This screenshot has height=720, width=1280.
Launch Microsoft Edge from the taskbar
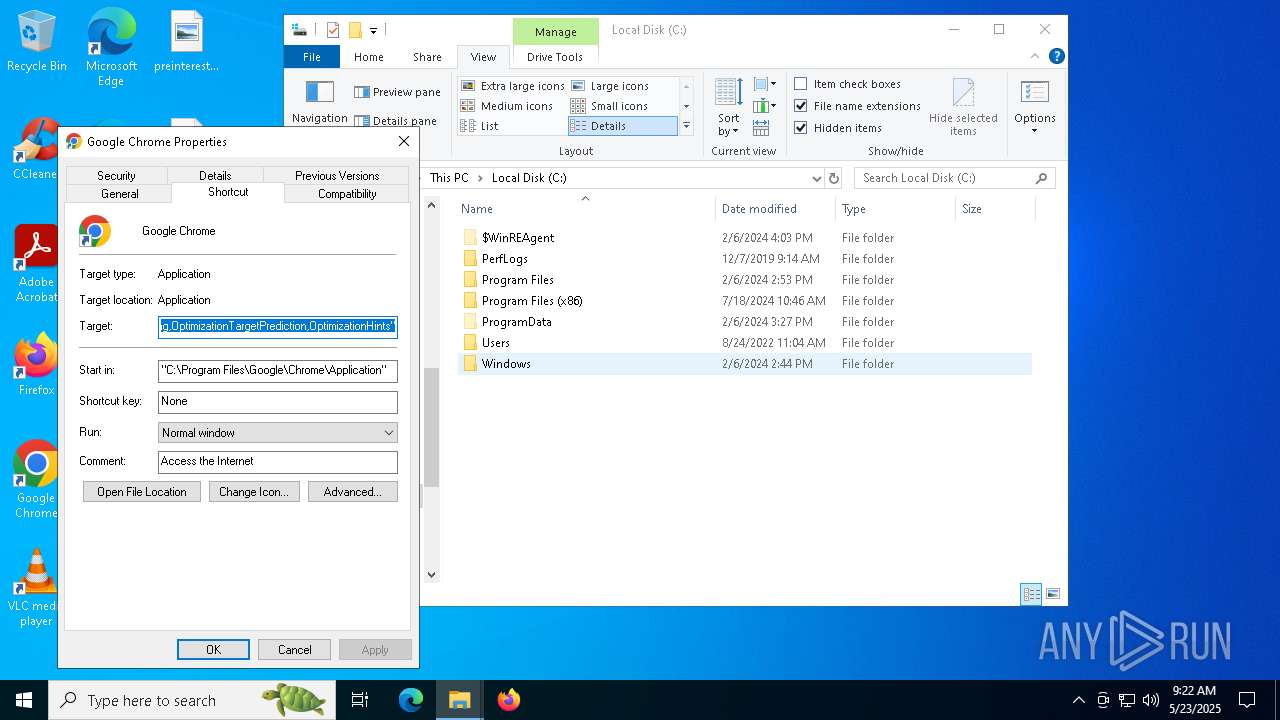[x=411, y=700]
